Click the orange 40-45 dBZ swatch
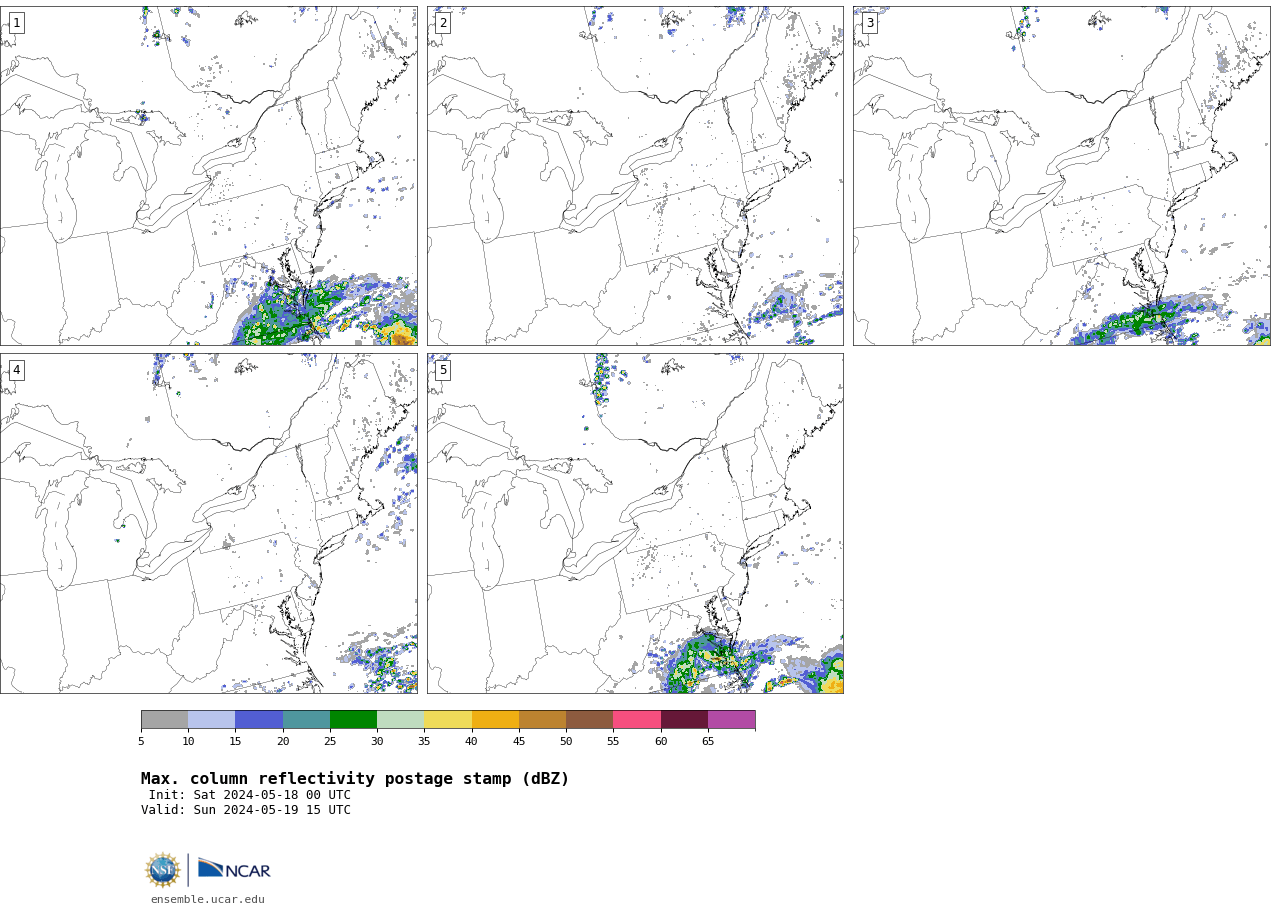Image resolution: width=1280 pixels, height=910 pixels. tap(495, 720)
